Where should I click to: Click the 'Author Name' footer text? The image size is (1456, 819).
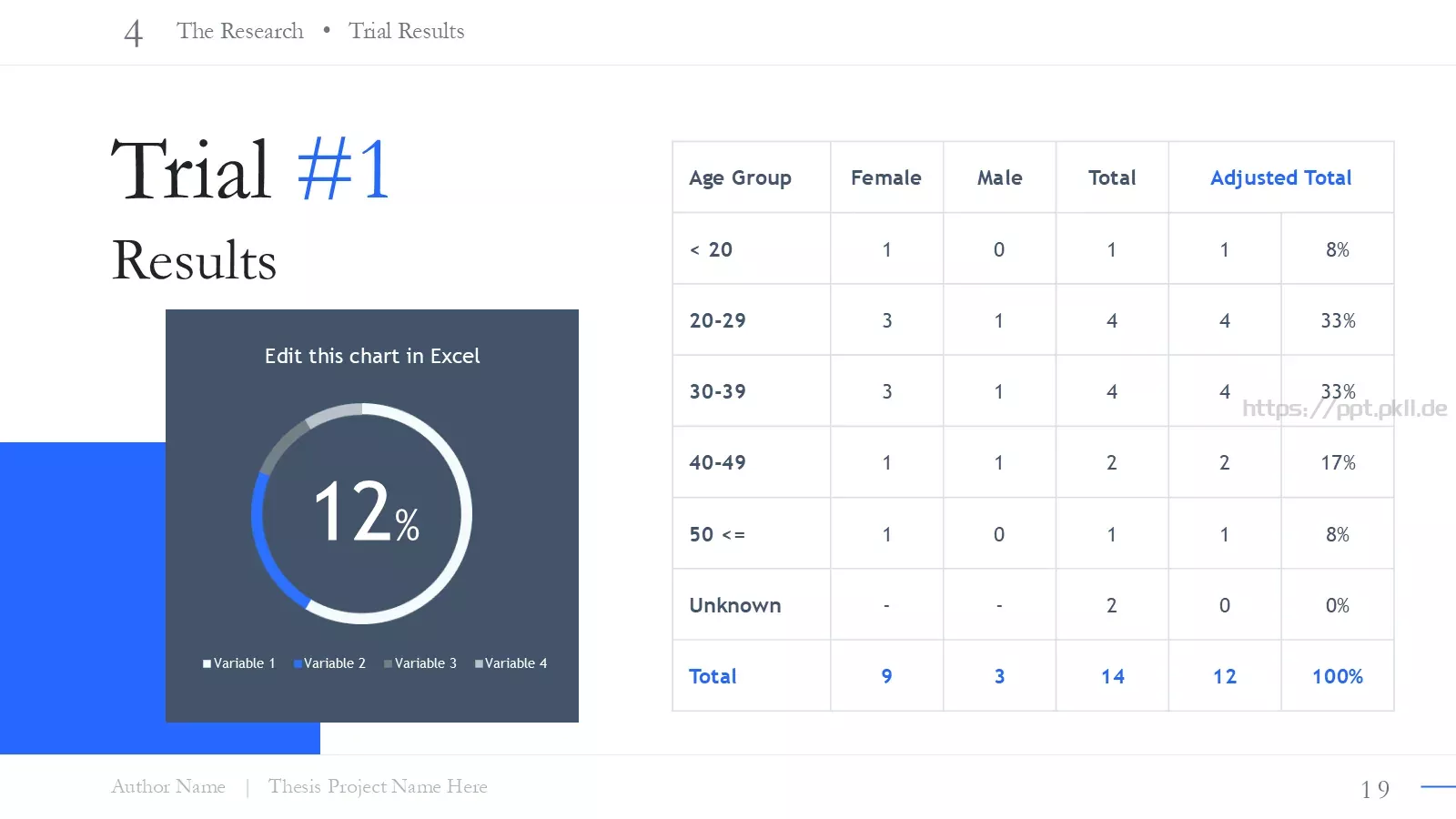click(x=168, y=786)
